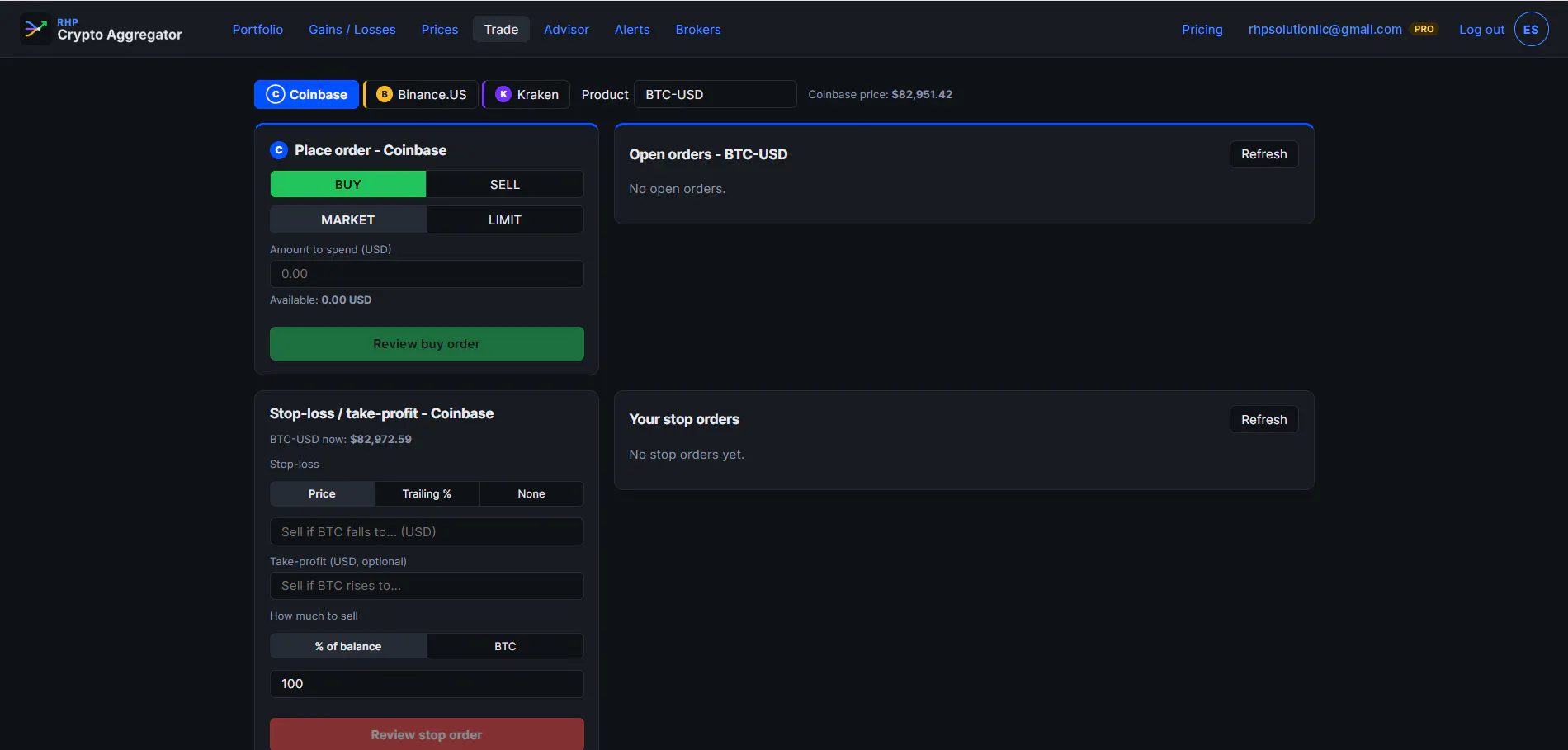
Task: Choose LIMIT order type
Action: point(505,219)
